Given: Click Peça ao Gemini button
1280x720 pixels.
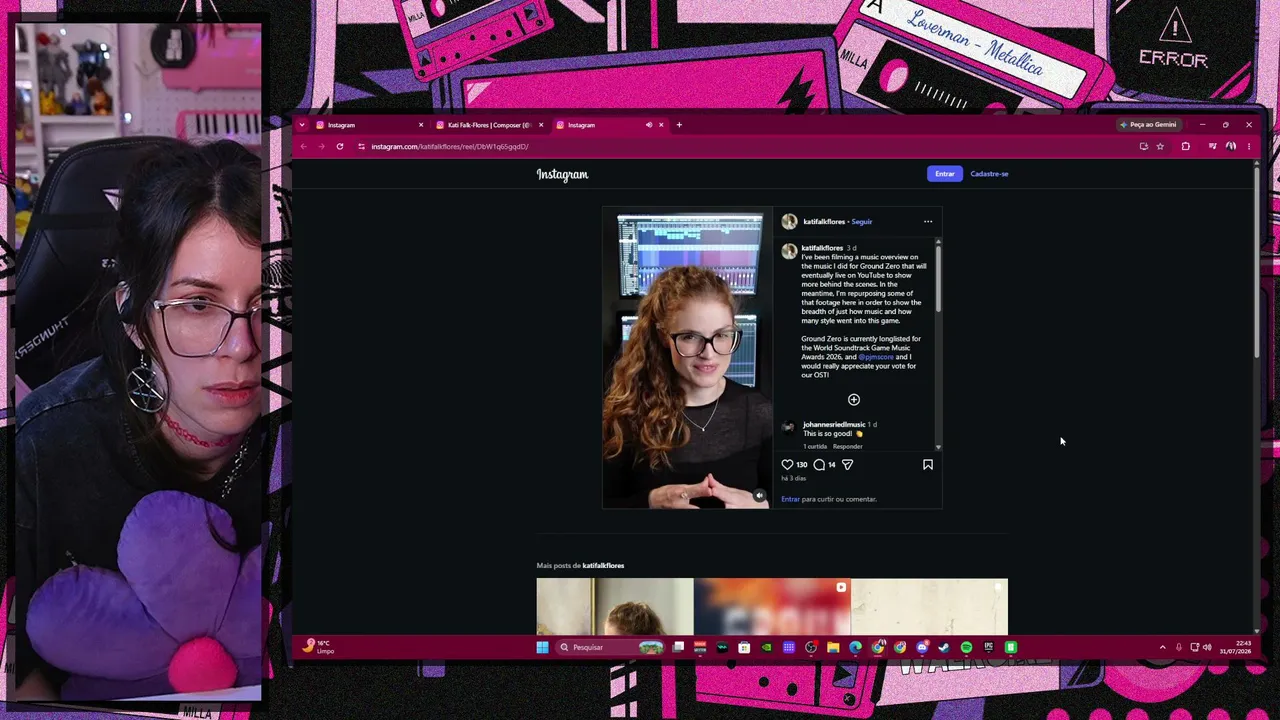Looking at the screenshot, I should coord(1148,125).
